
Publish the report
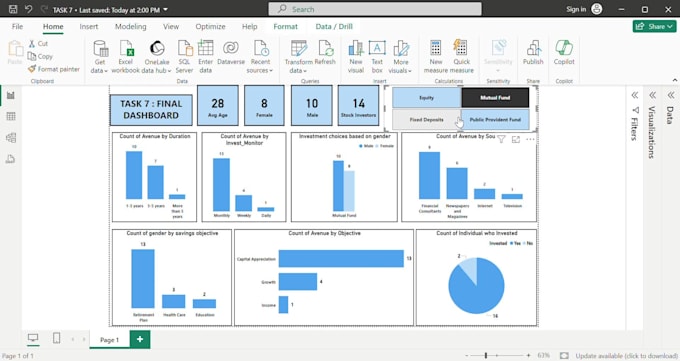point(533,53)
